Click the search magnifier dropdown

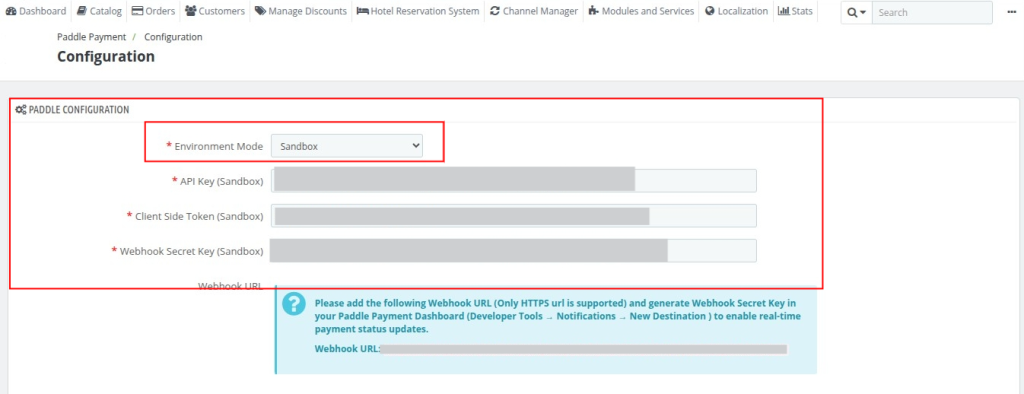click(856, 12)
